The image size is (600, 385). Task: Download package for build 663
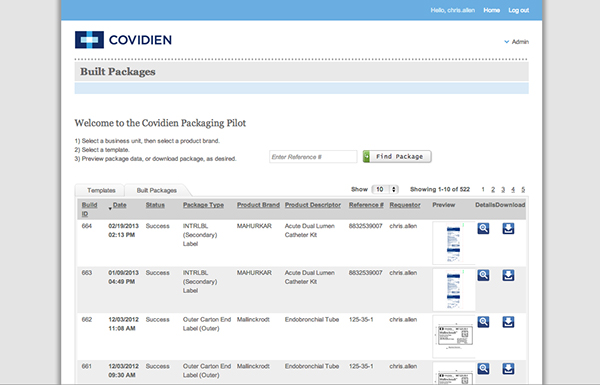point(508,275)
